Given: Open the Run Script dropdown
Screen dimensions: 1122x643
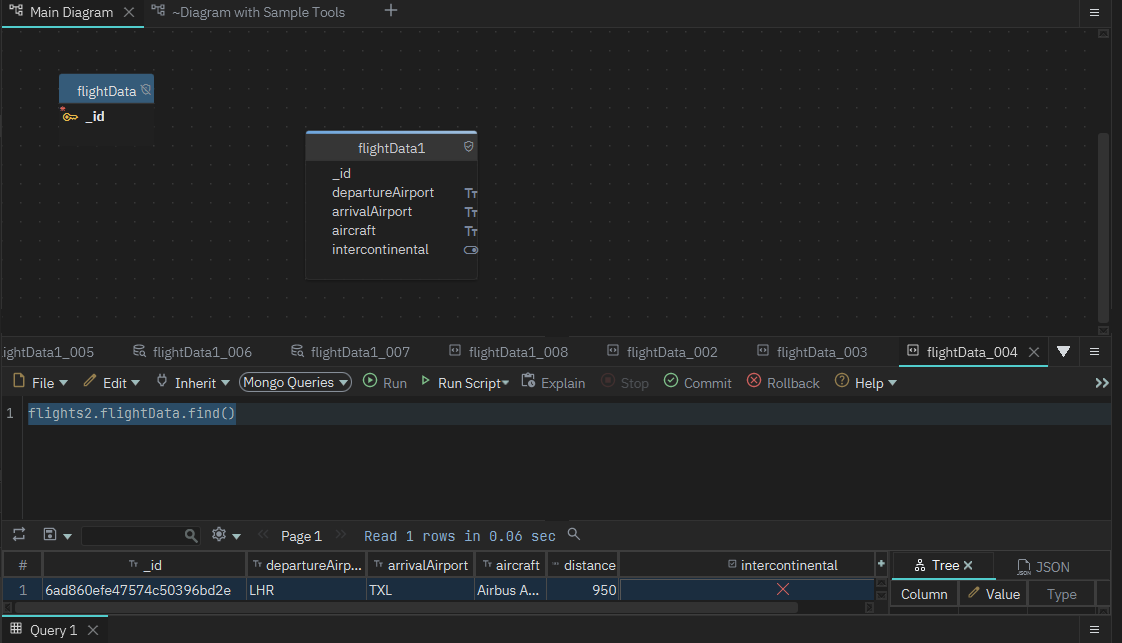Looking at the screenshot, I should (465, 383).
